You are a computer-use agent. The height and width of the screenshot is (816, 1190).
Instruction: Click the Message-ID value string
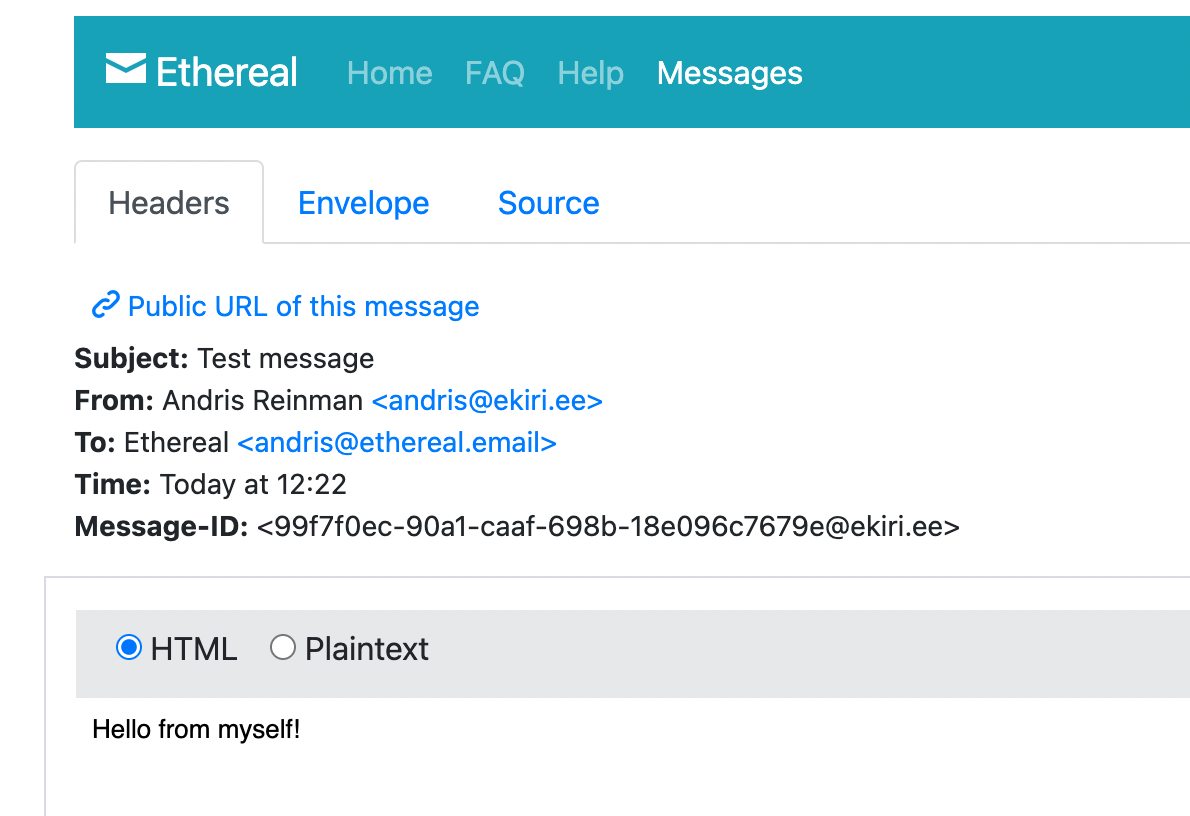tap(608, 527)
